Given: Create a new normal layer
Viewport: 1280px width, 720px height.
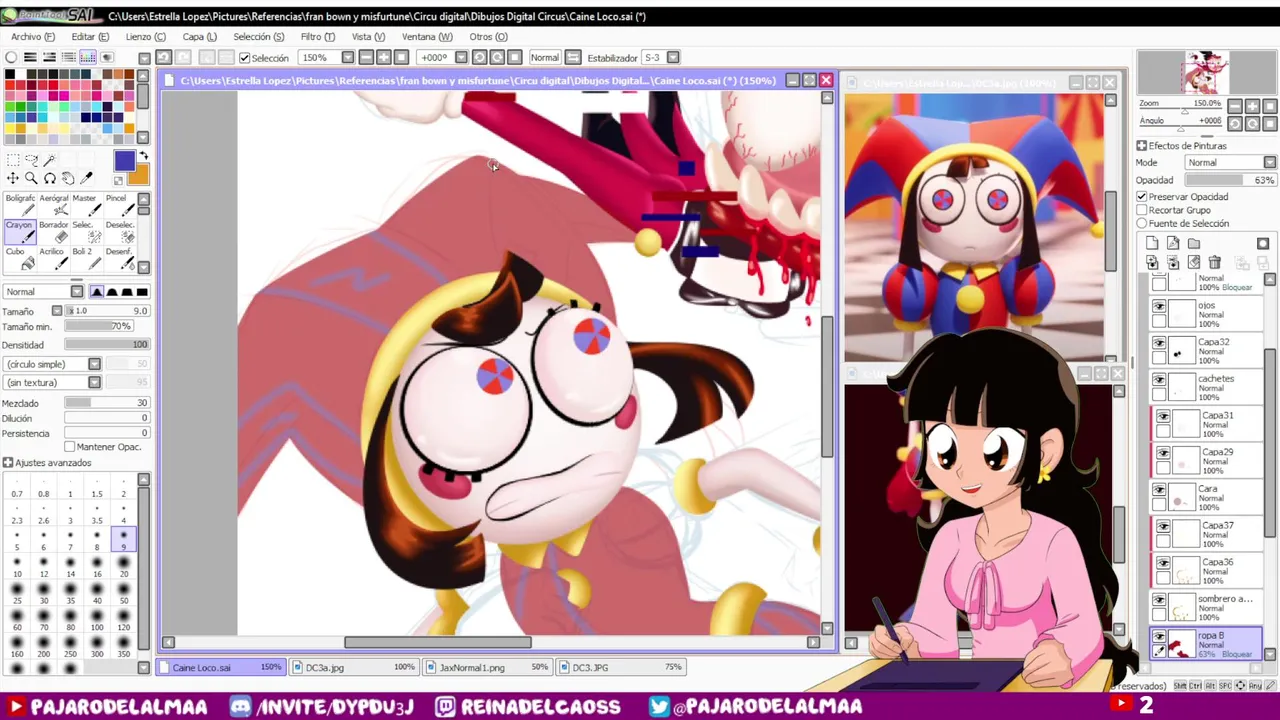Looking at the screenshot, I should point(1152,243).
